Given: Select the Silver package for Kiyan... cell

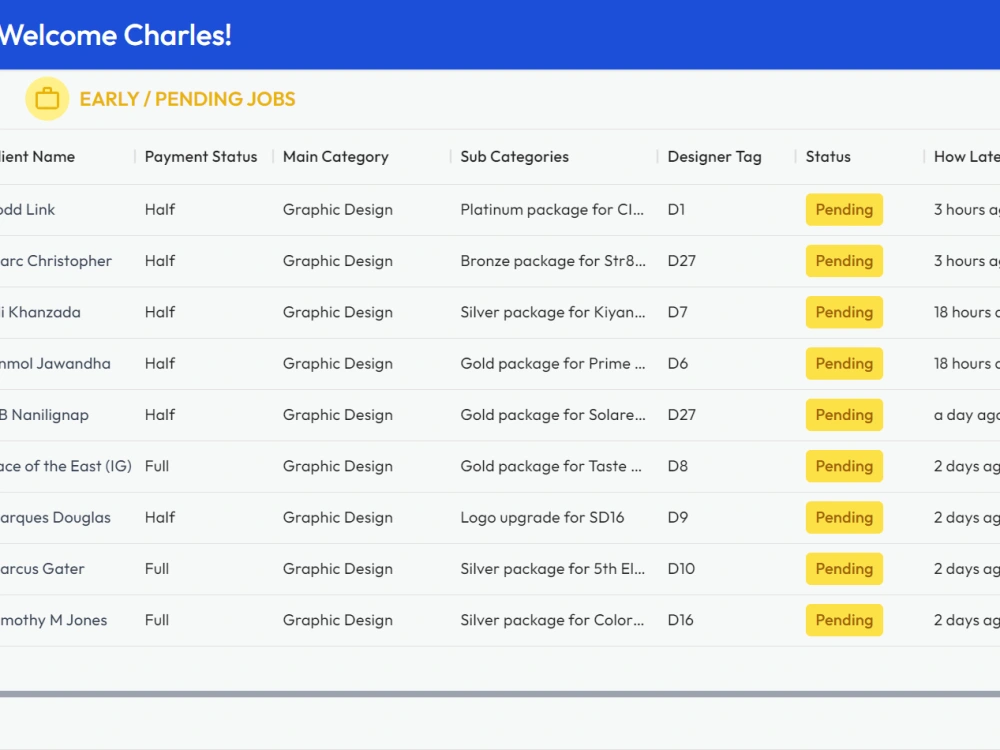Looking at the screenshot, I should 553,312.
